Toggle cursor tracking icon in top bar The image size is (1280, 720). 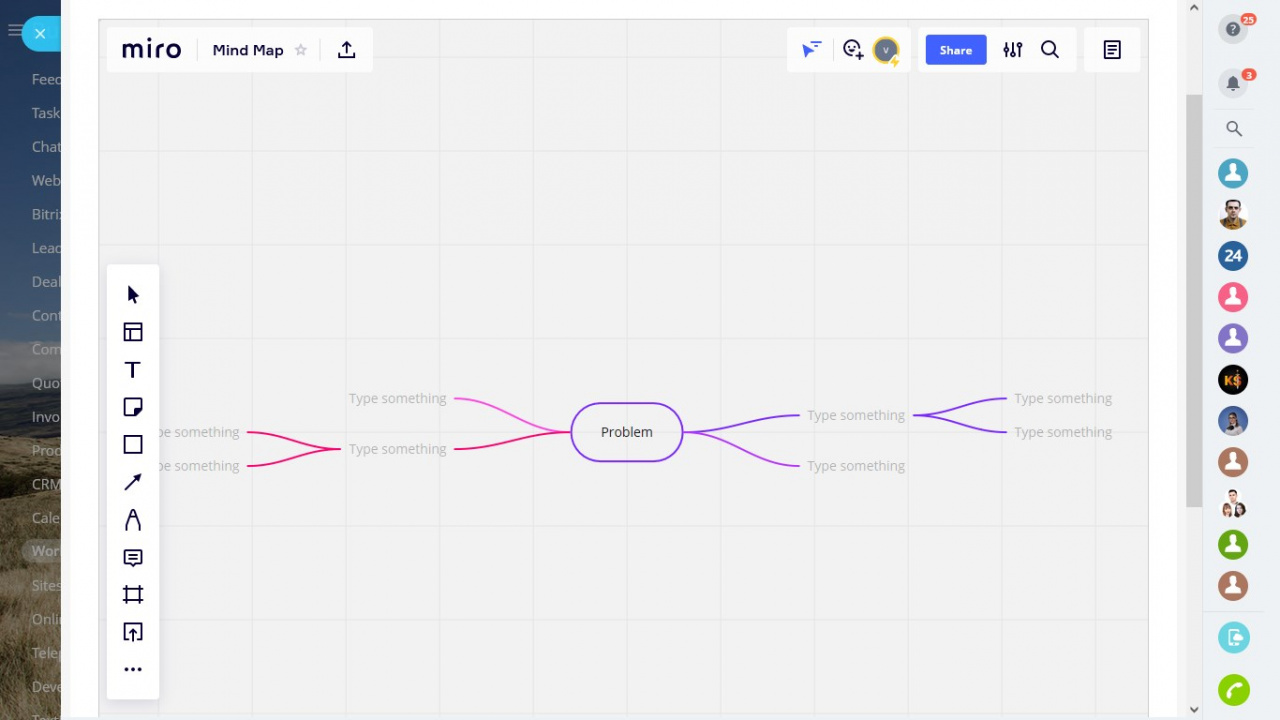pos(811,49)
